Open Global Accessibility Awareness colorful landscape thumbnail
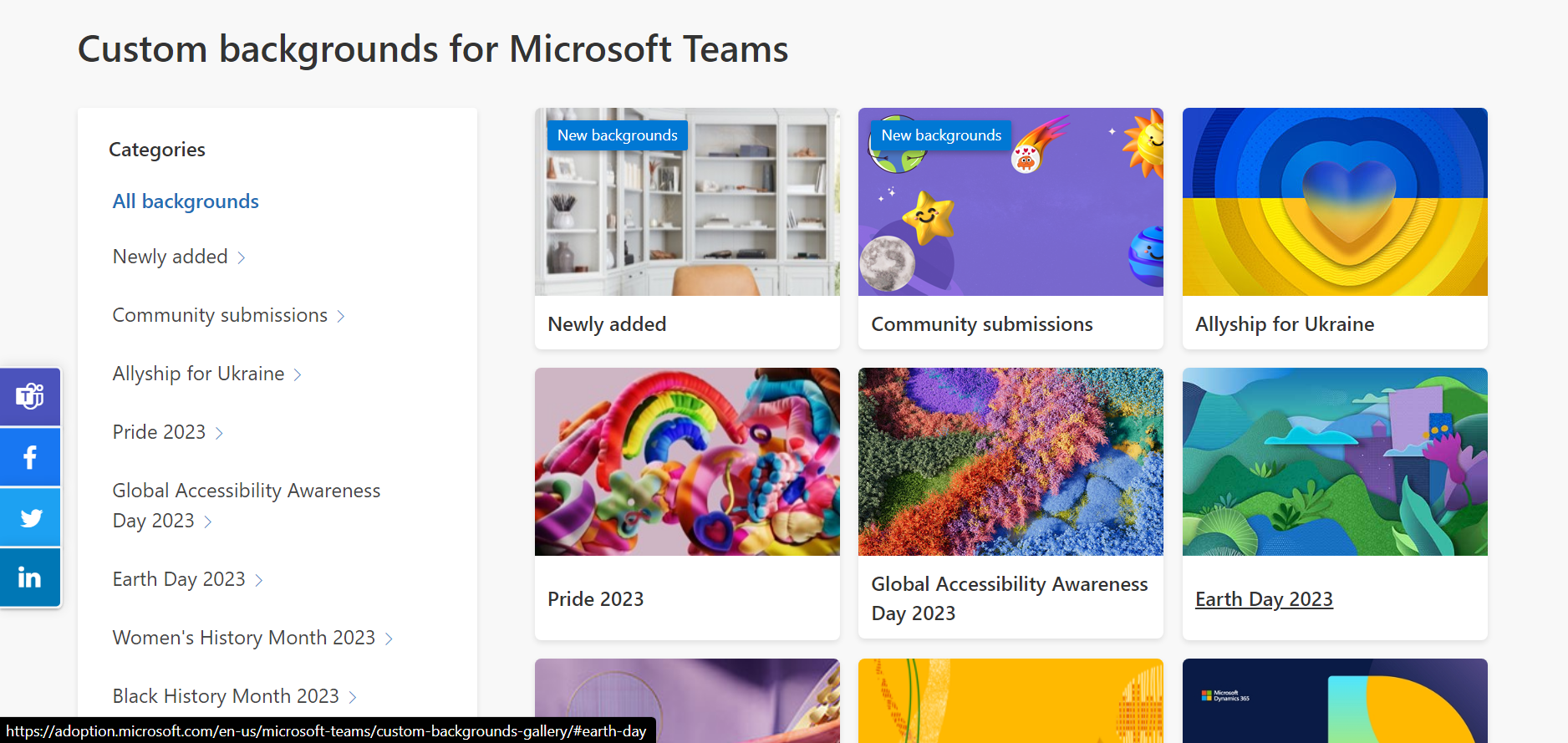The width and height of the screenshot is (1568, 743). pyautogui.click(x=1011, y=461)
